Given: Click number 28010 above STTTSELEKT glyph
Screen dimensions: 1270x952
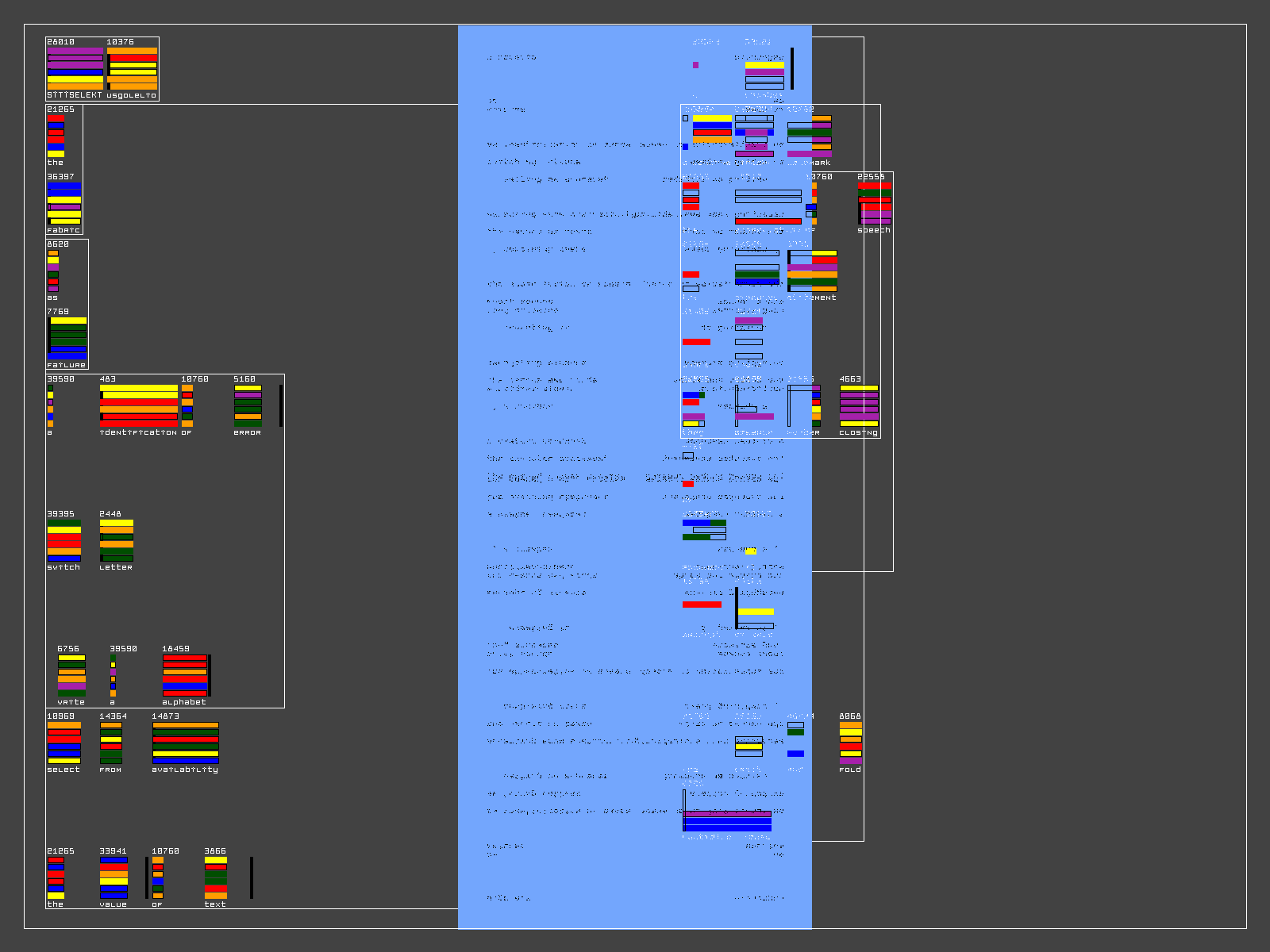Looking at the screenshot, I should tap(61, 41).
